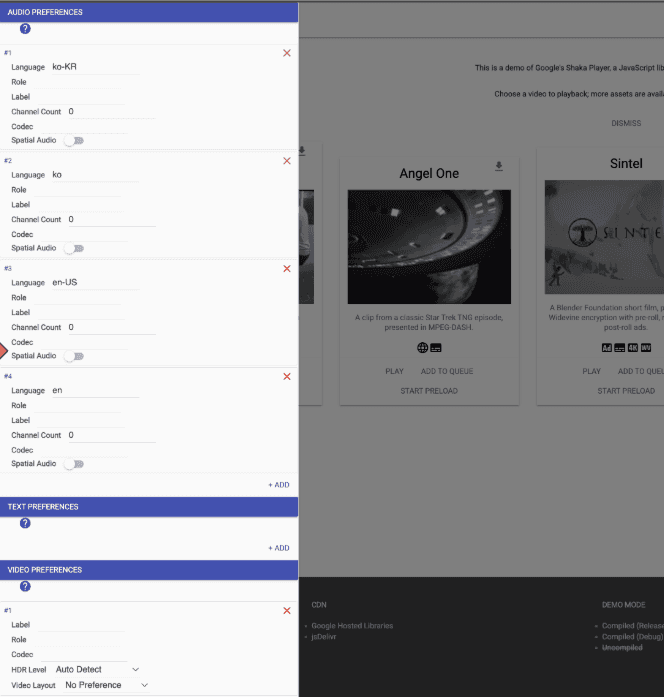664x697 pixels.
Task: Click the Language field containing ko-KR
Action: [x=94, y=67]
